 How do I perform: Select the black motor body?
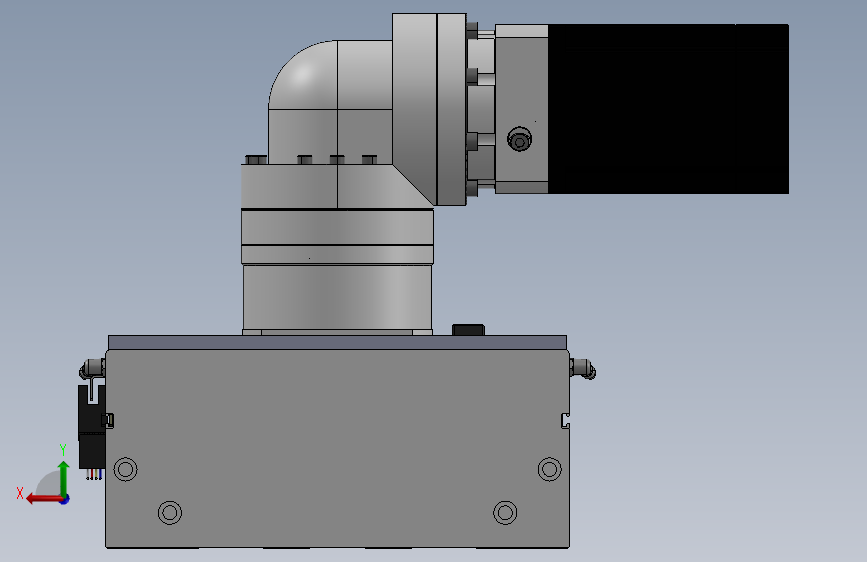(x=668, y=108)
